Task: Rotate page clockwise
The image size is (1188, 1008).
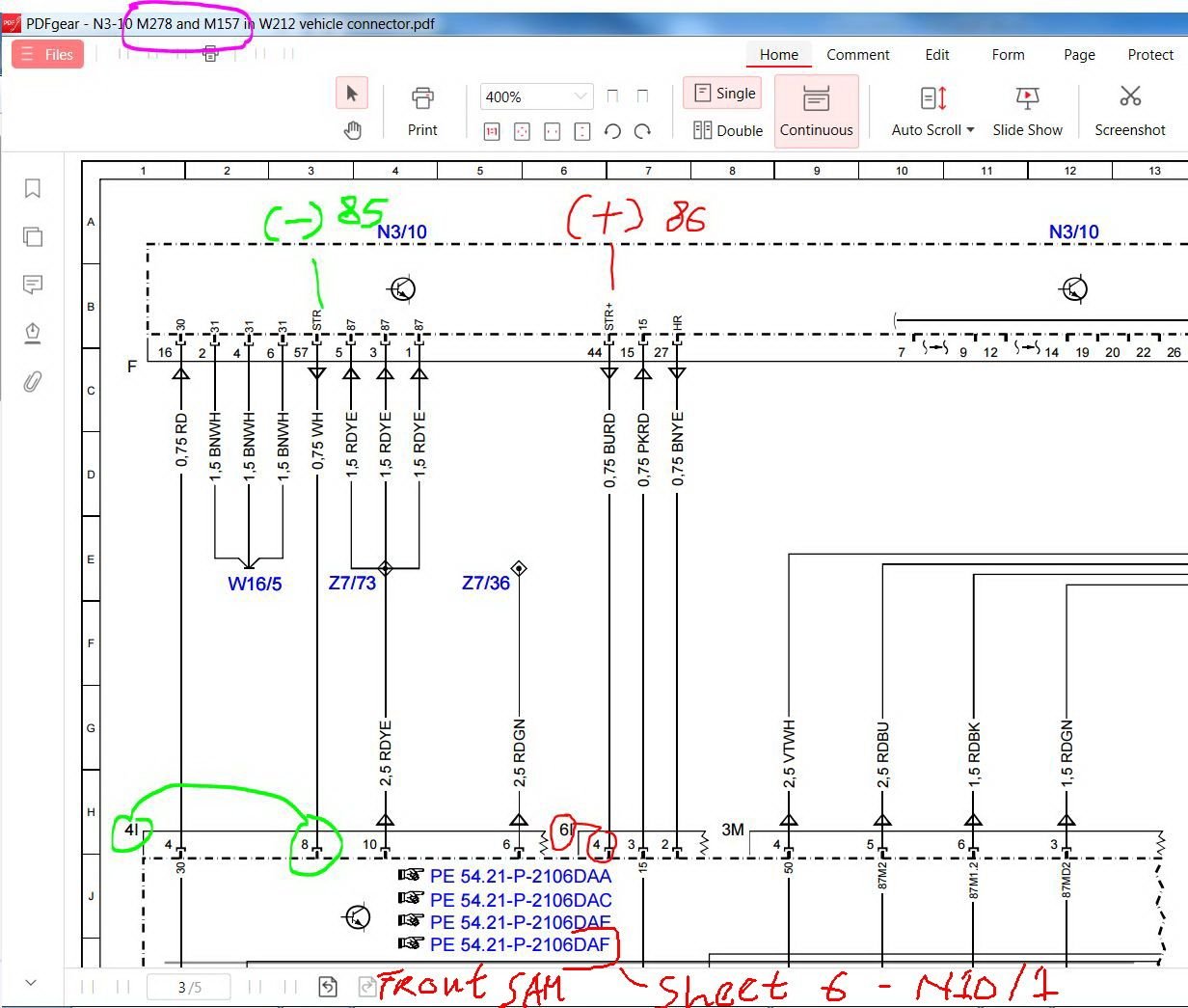Action: (x=643, y=131)
